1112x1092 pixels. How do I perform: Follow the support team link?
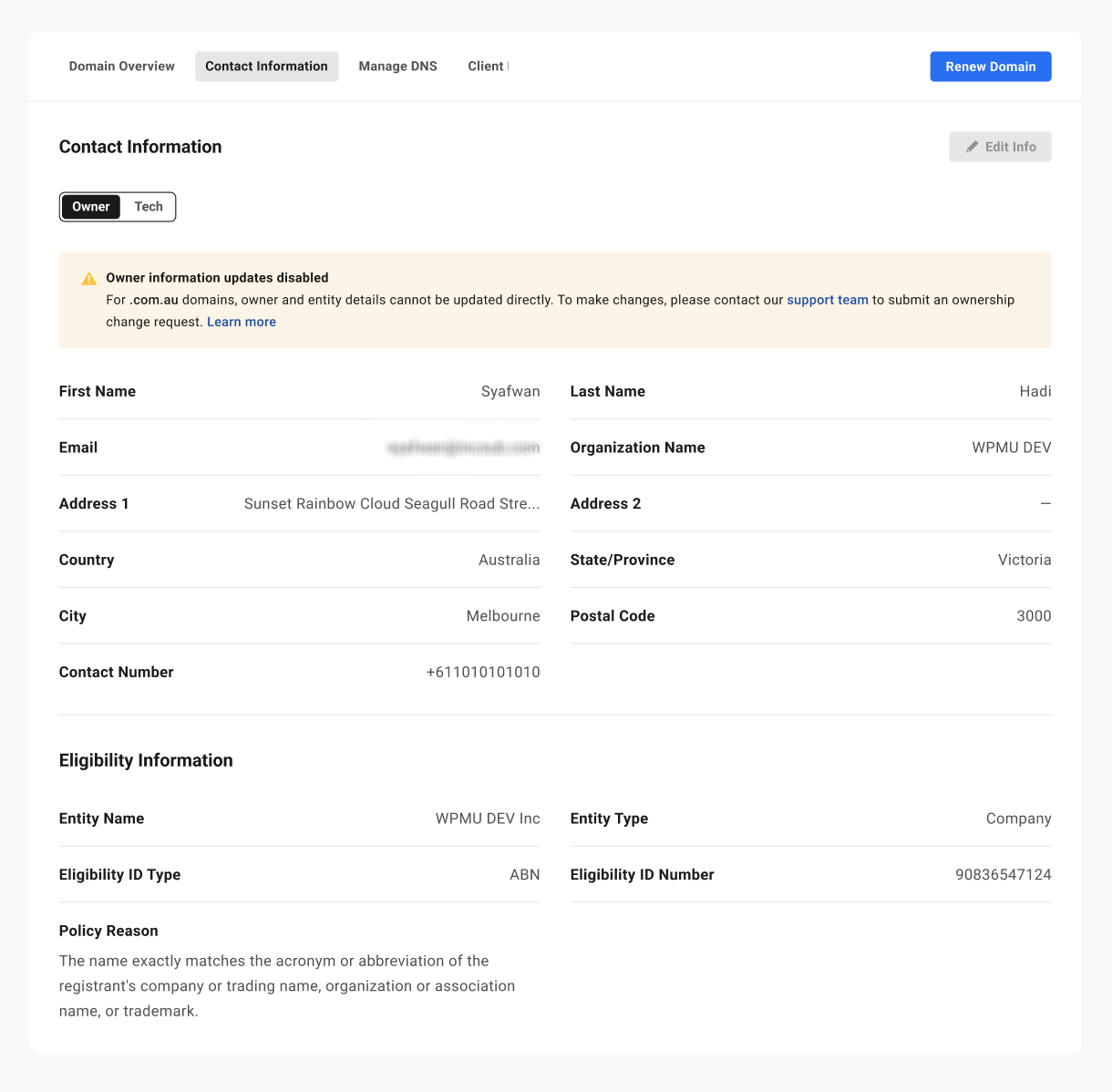pyautogui.click(x=827, y=300)
